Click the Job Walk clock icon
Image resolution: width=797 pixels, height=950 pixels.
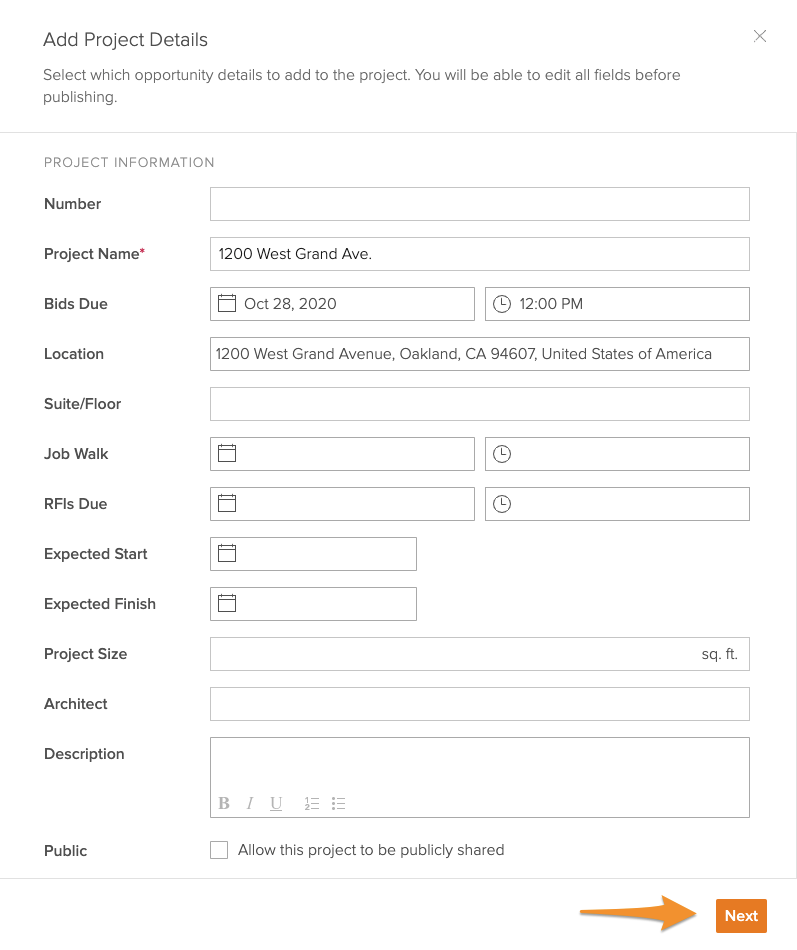[502, 454]
